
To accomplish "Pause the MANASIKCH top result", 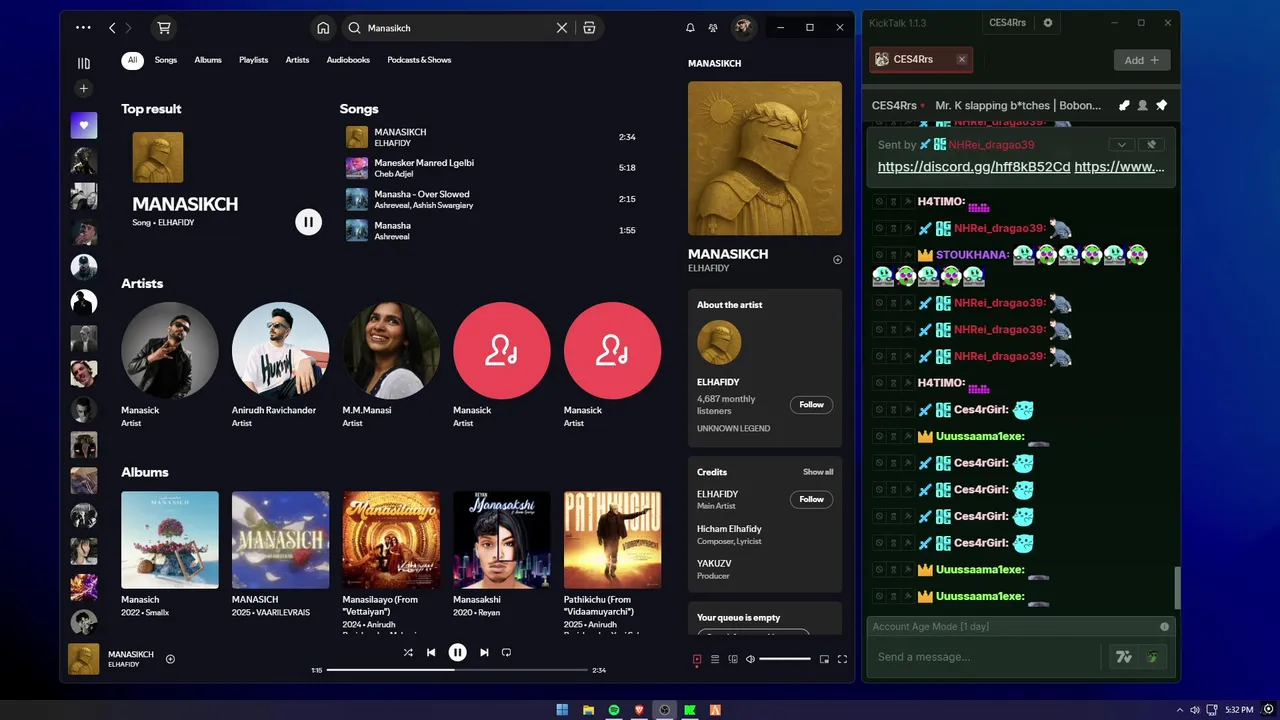I will [x=309, y=222].
